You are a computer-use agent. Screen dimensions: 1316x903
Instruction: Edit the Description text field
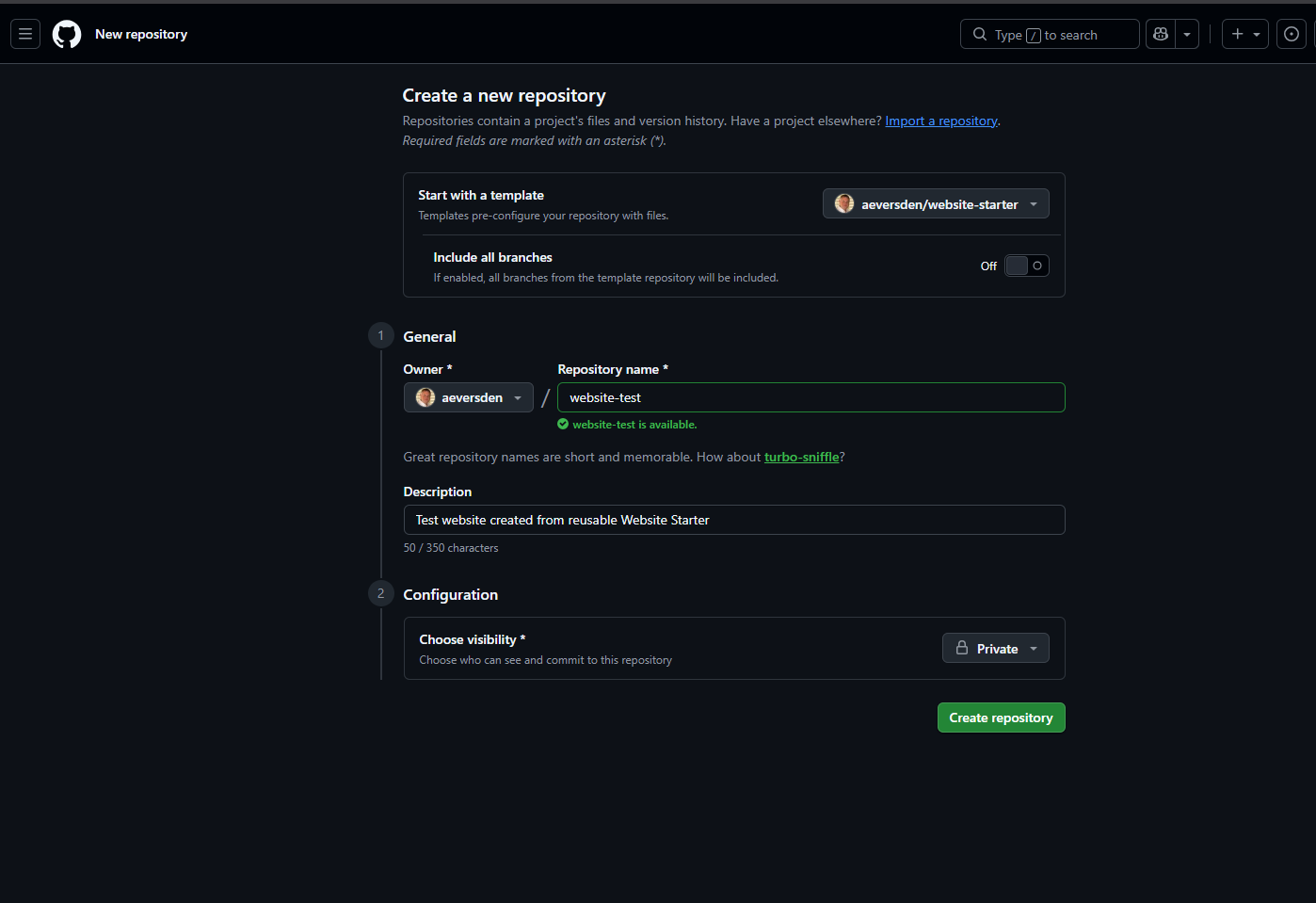tap(734, 520)
